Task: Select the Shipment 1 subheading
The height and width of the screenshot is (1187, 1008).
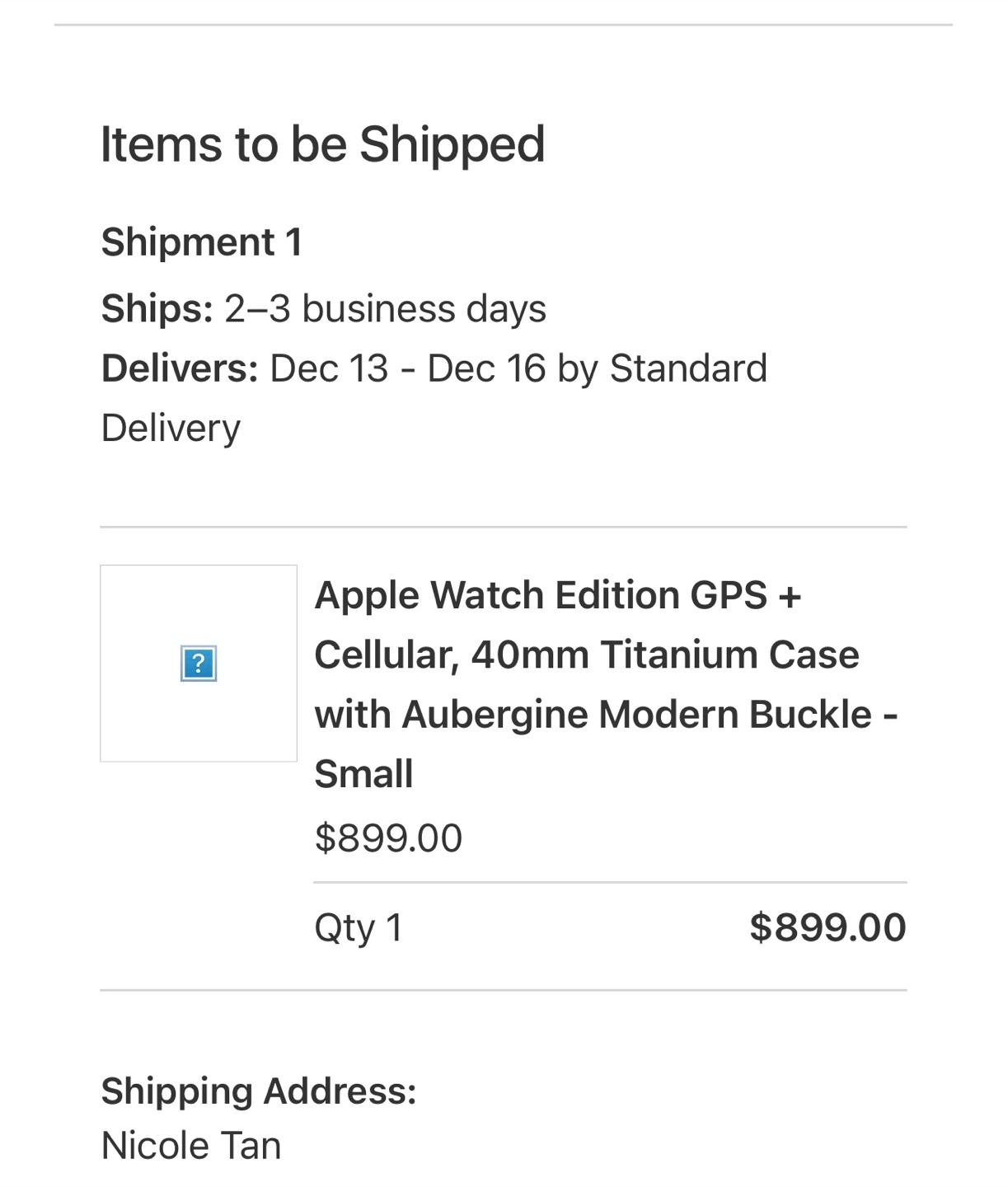Action: tap(201, 242)
